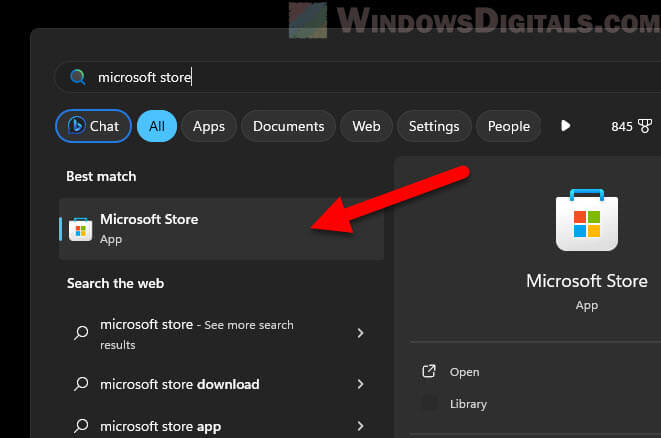Switch to the People filter tab
661x438 pixels.
(x=508, y=126)
